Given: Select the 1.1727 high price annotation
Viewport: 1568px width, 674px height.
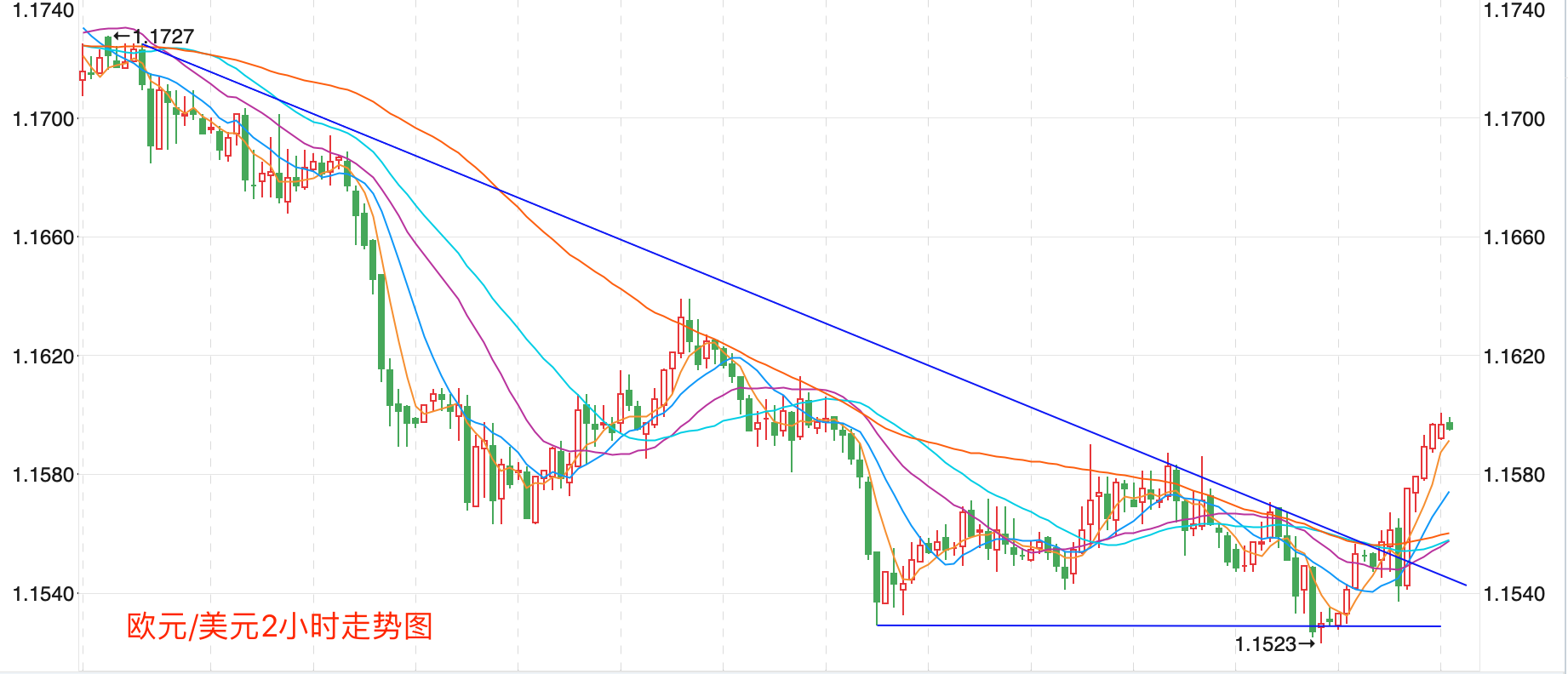Looking at the screenshot, I should click(x=154, y=37).
